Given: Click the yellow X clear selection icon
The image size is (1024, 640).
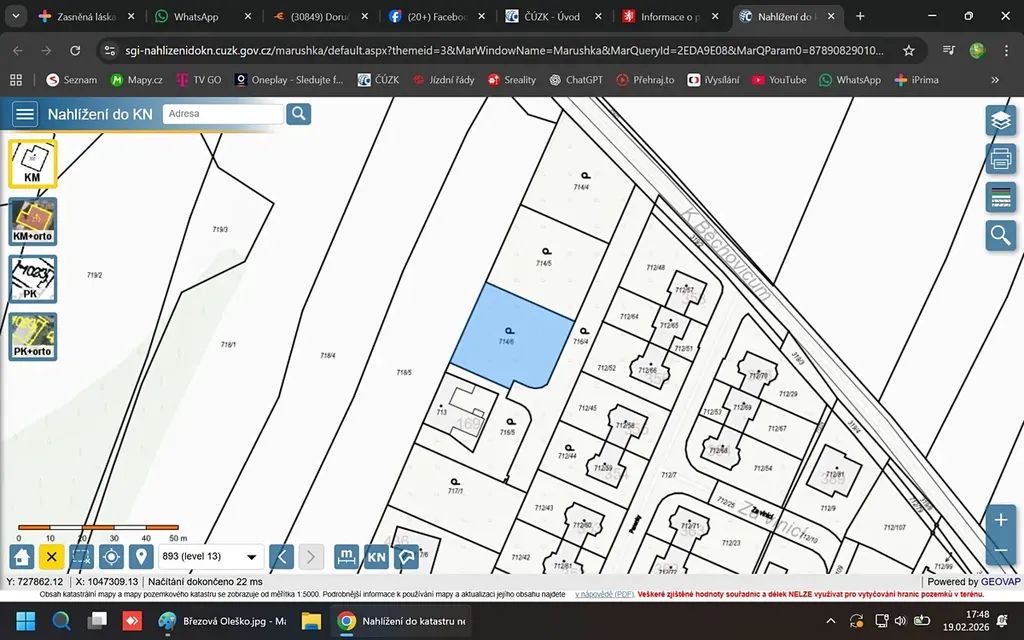Looking at the screenshot, I should tap(52, 557).
